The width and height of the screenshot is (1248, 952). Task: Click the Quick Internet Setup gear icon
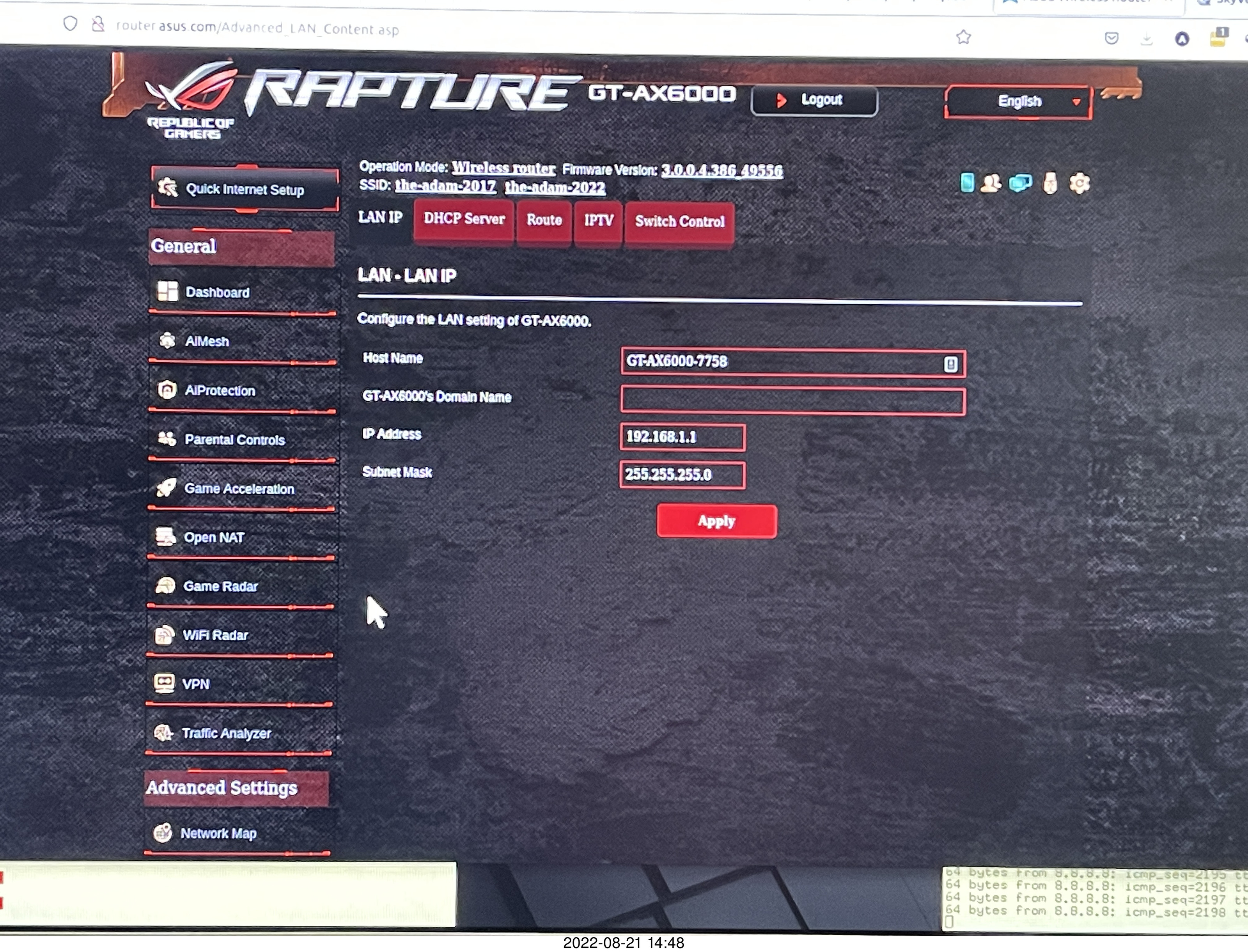[x=168, y=187]
